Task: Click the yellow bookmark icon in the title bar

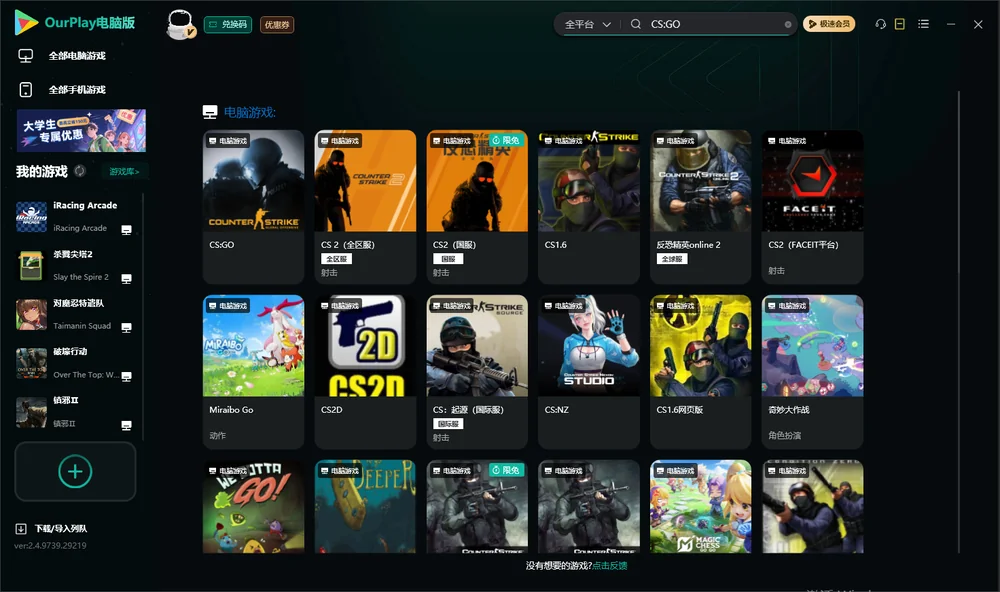Action: pos(899,24)
